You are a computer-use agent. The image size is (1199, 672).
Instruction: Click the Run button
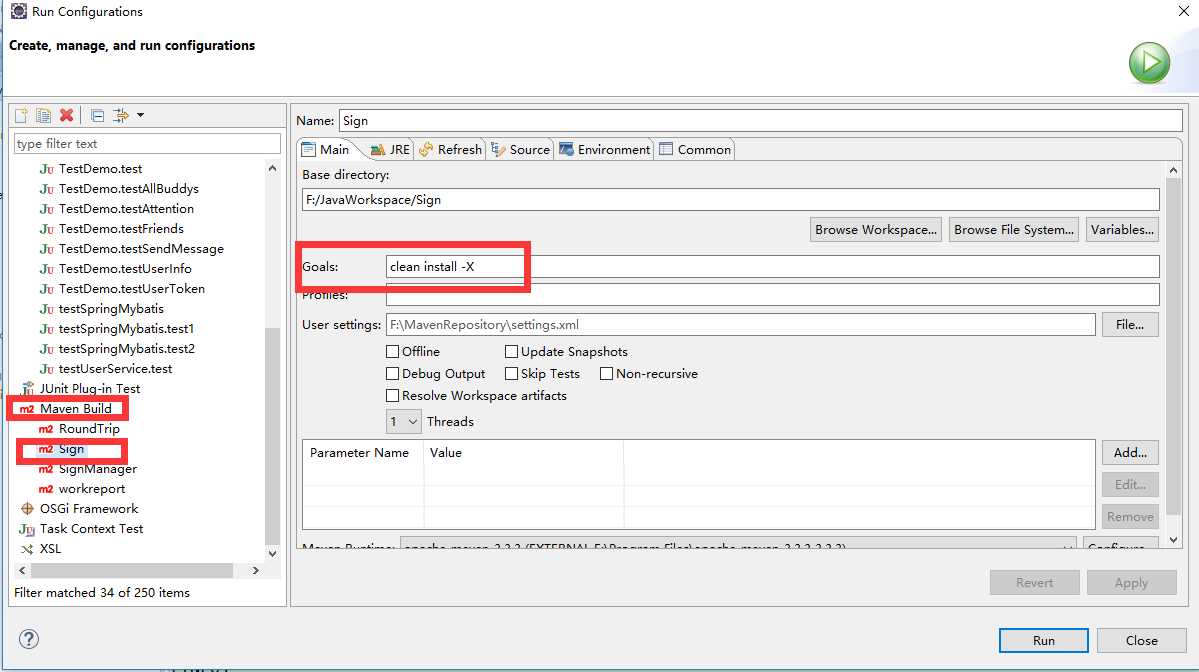[1043, 641]
